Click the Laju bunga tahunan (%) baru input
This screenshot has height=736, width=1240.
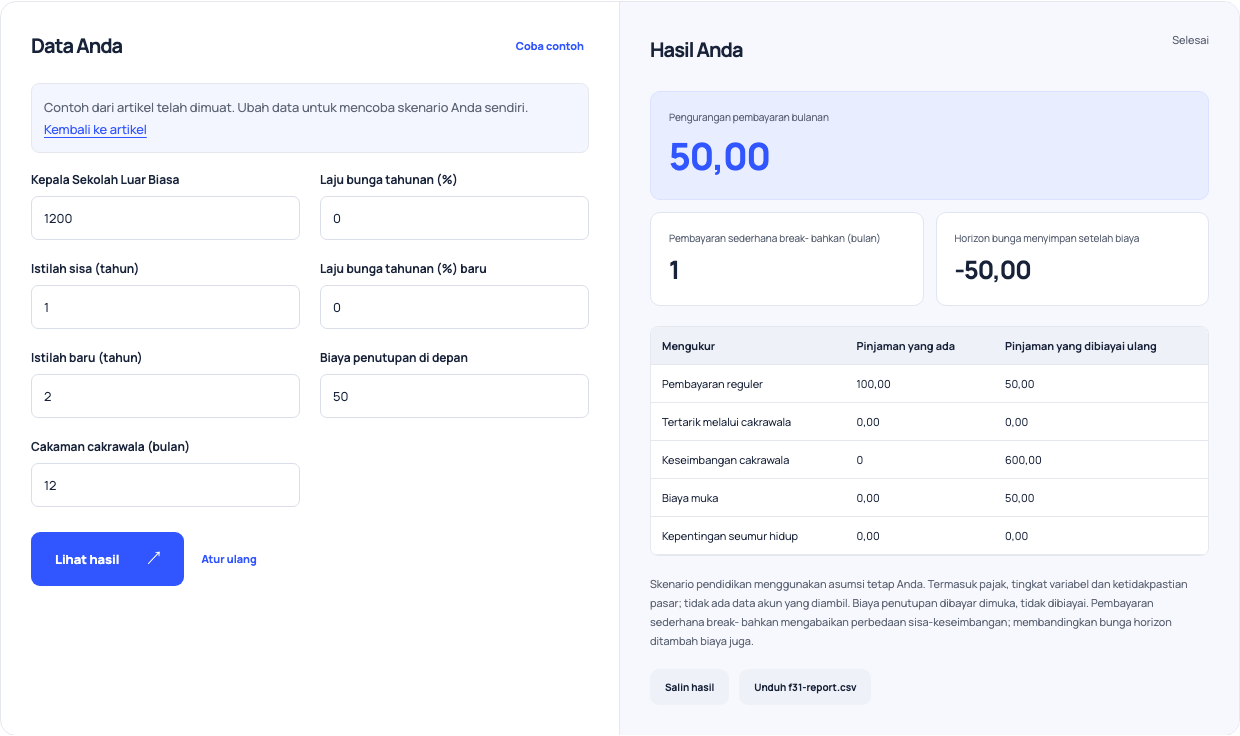[454, 307]
